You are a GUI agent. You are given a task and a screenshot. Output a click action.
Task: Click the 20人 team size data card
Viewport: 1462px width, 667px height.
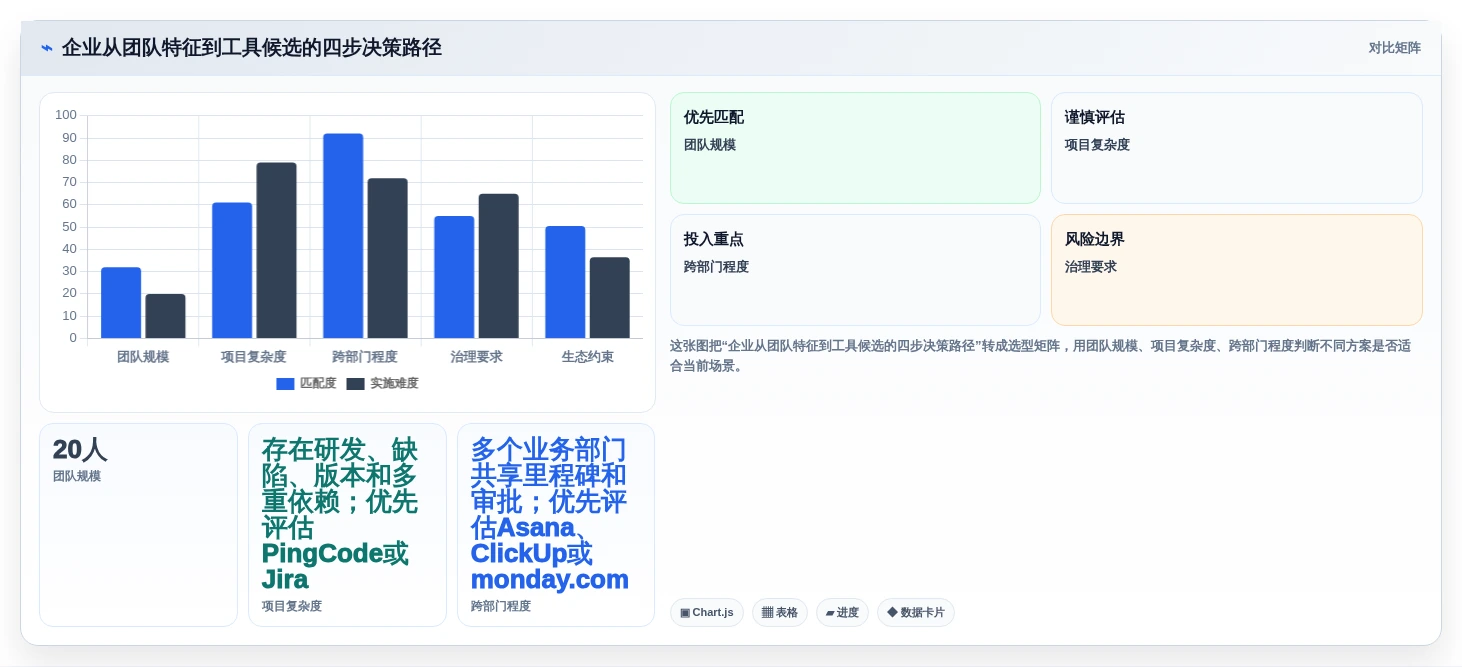pos(138,525)
